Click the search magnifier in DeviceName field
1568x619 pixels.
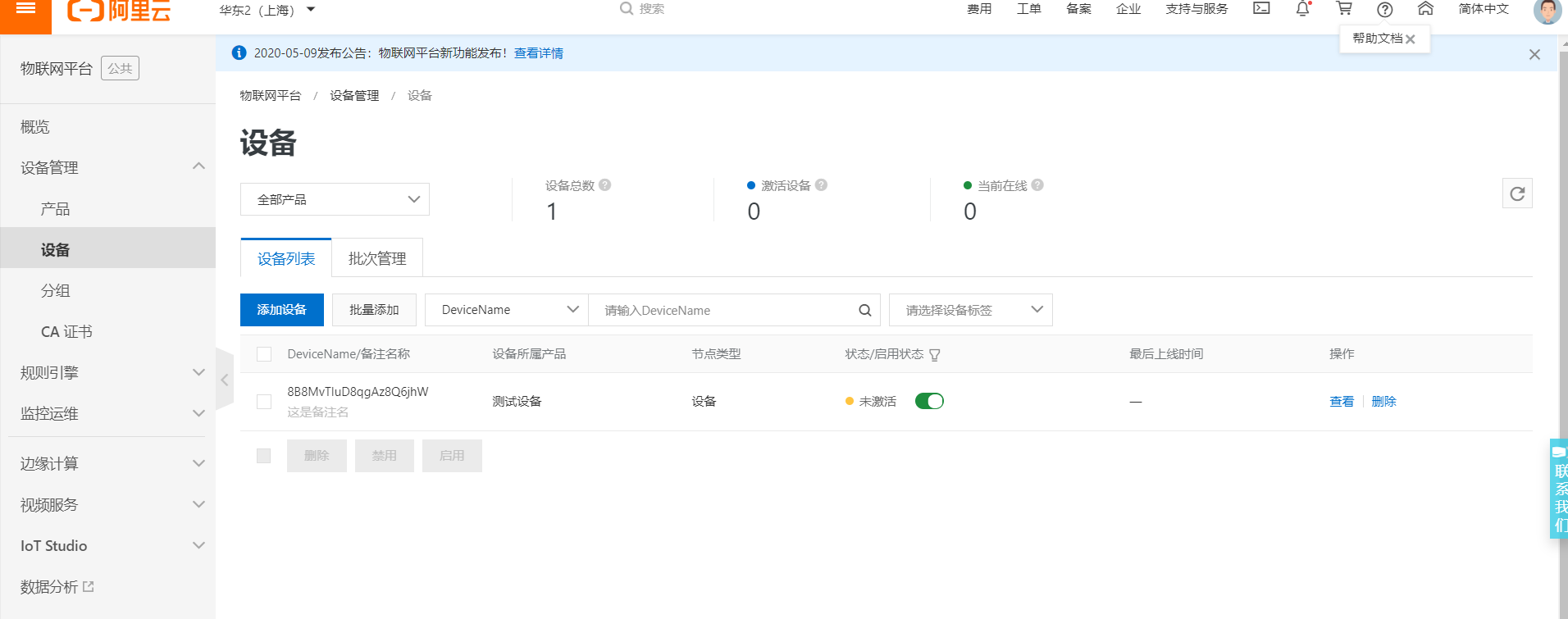pyautogui.click(x=865, y=311)
